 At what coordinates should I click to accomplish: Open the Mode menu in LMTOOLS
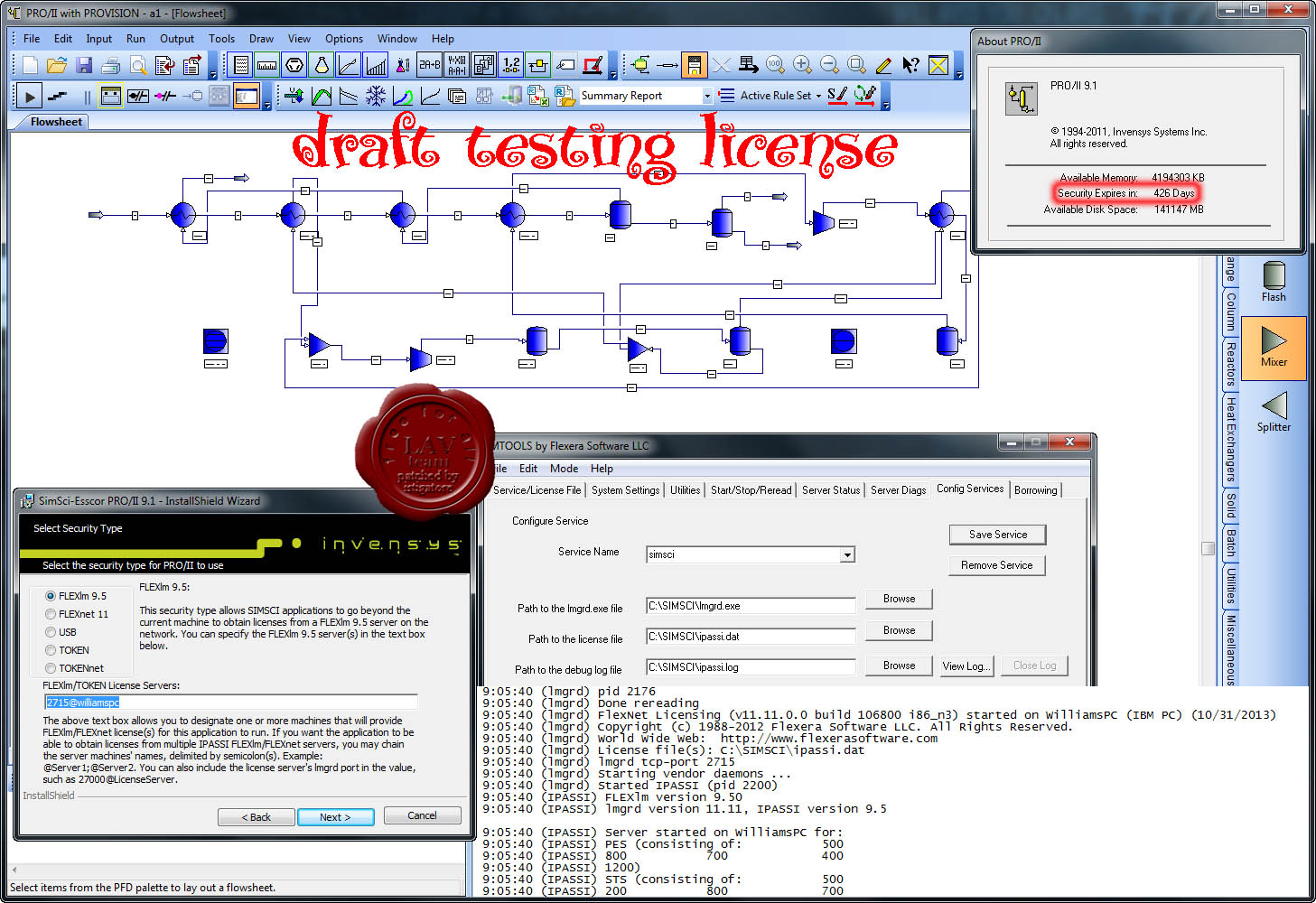564,469
